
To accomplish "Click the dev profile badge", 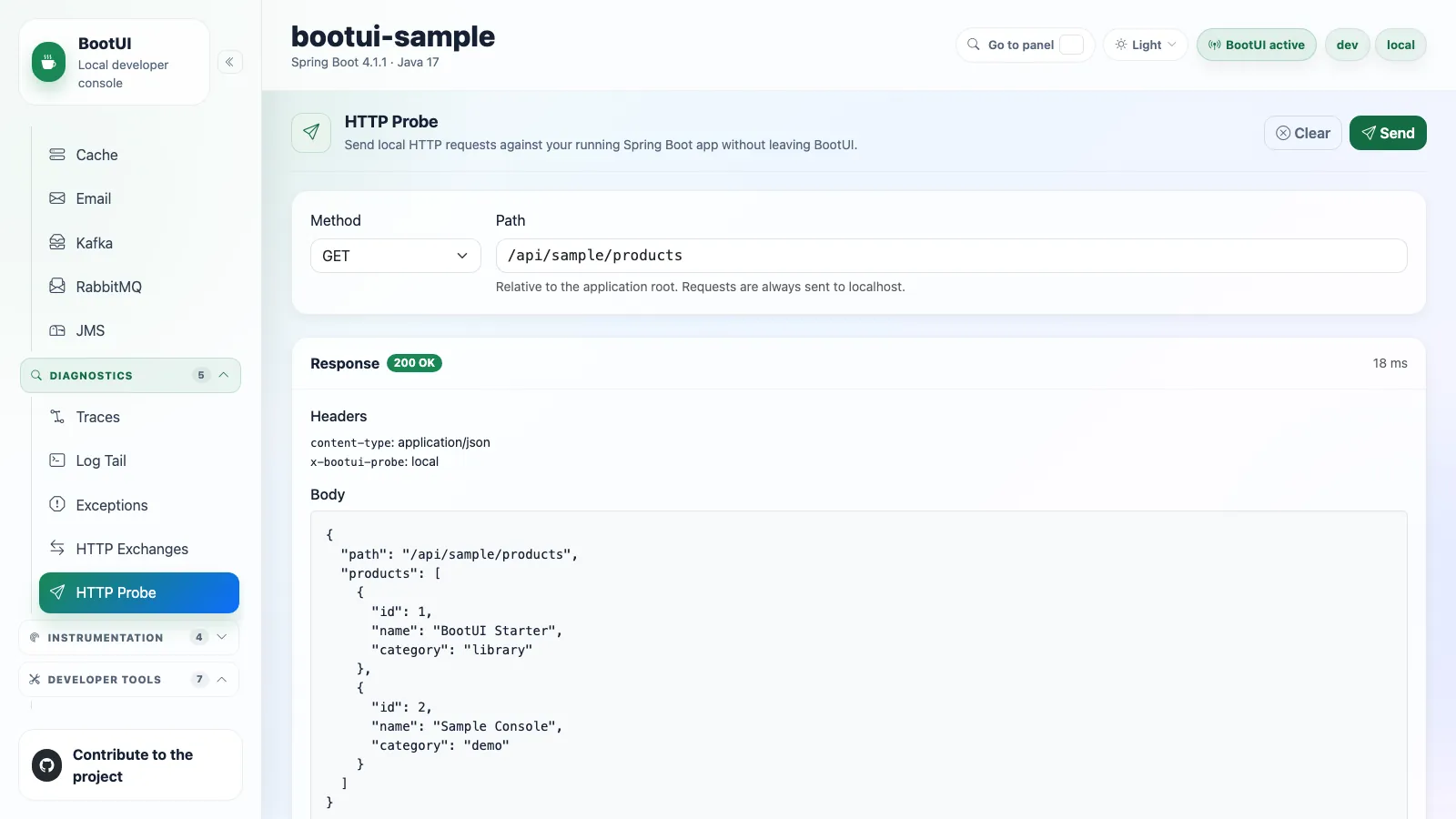I will (1347, 45).
